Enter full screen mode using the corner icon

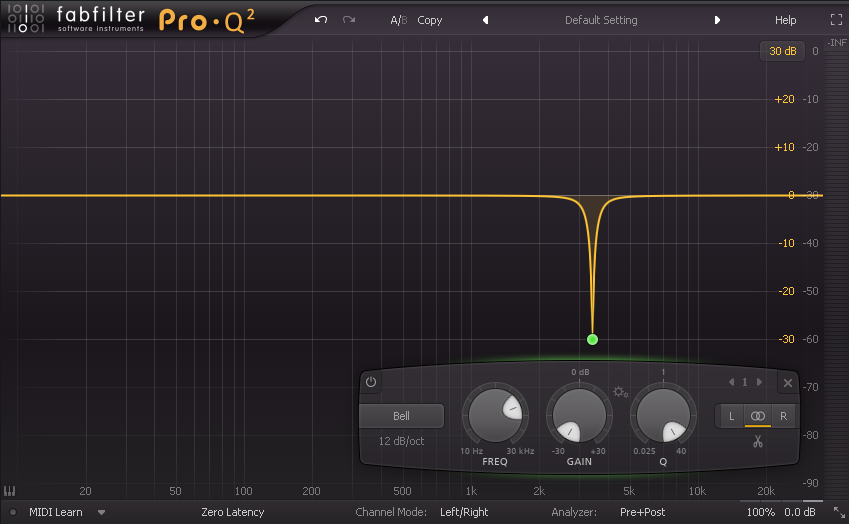coord(836,20)
